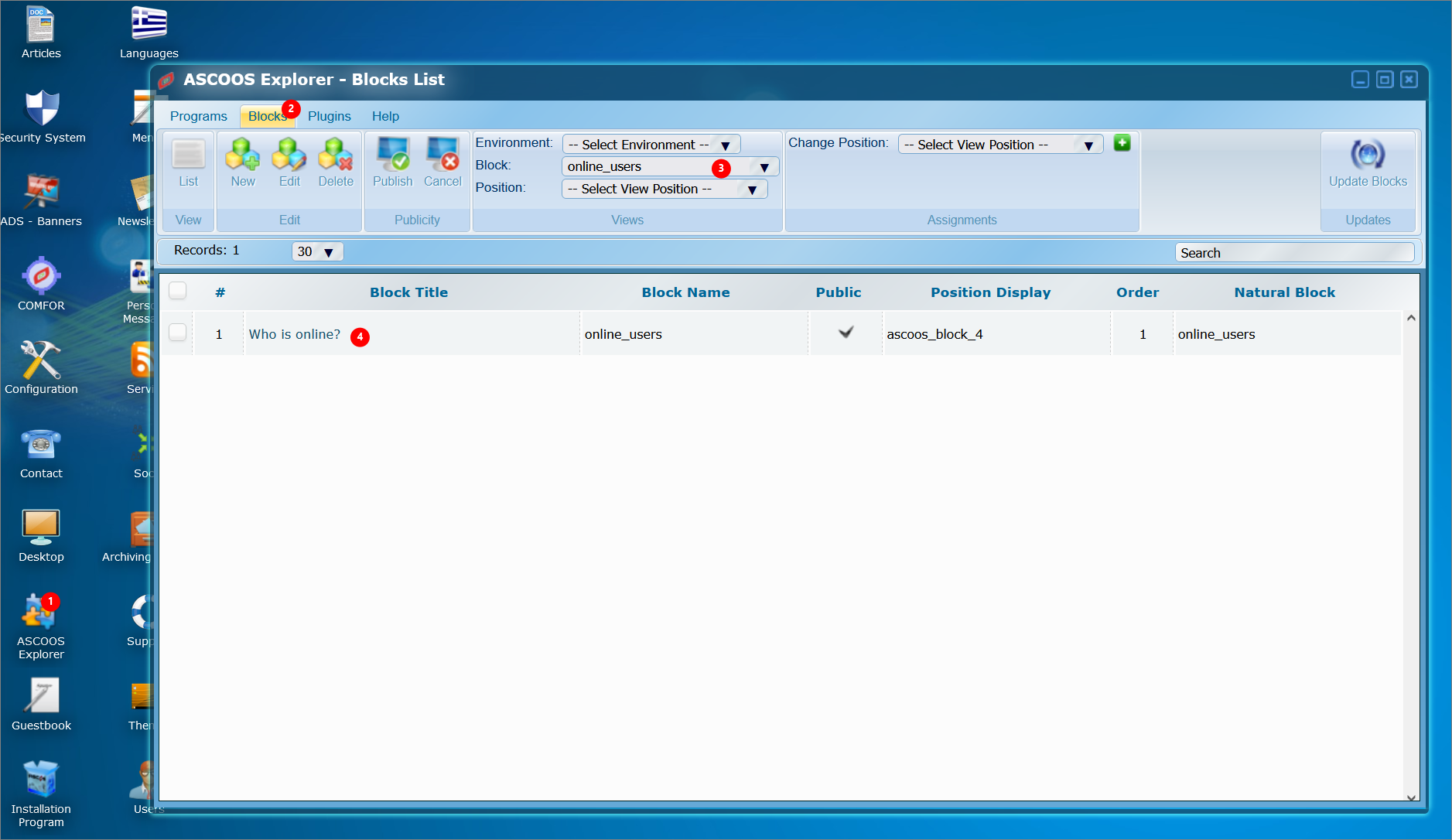Open the Articles desktop icon
Image resolution: width=1452 pixels, height=840 pixels.
pos(41,32)
